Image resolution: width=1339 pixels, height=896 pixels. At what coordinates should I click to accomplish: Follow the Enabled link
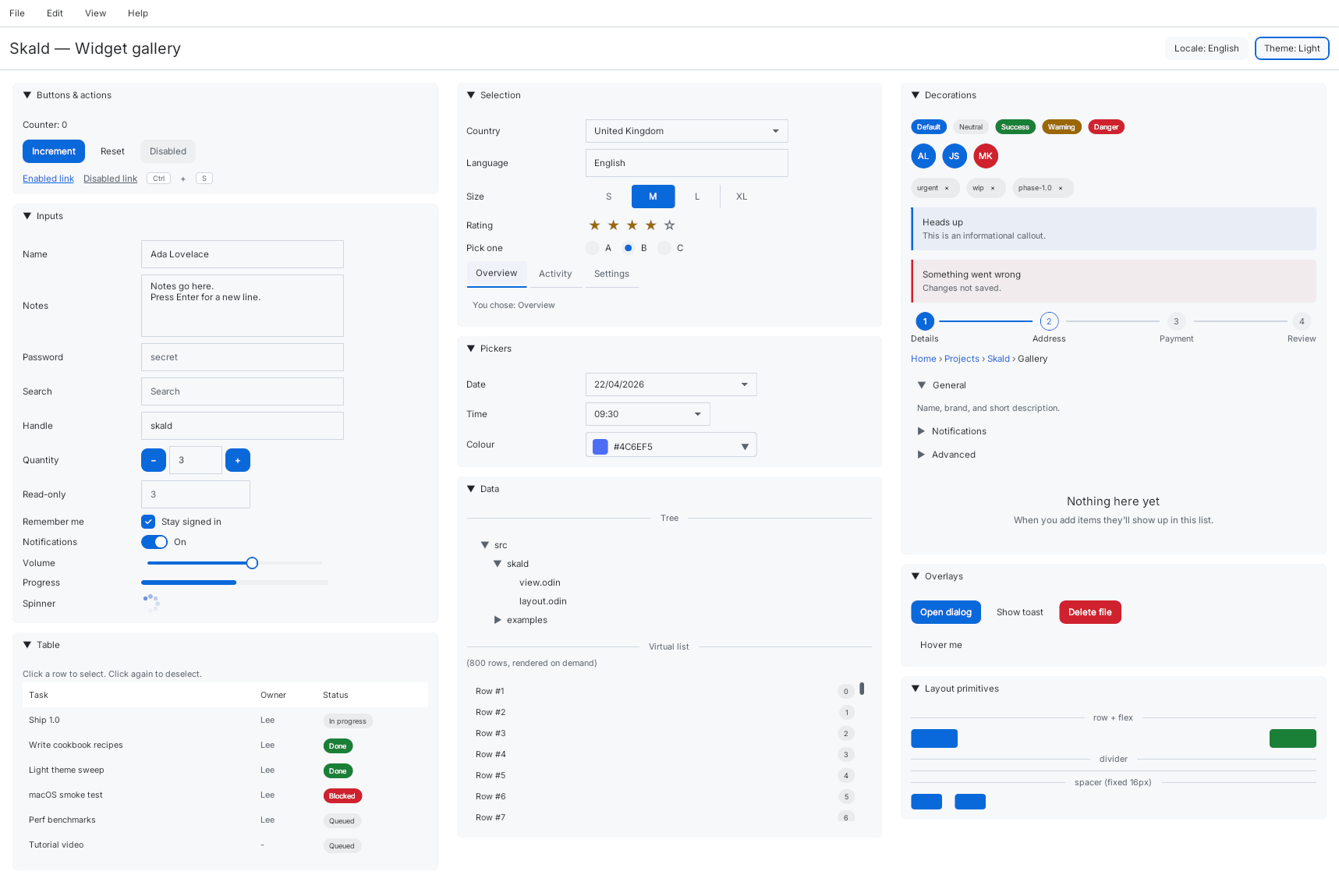point(48,179)
